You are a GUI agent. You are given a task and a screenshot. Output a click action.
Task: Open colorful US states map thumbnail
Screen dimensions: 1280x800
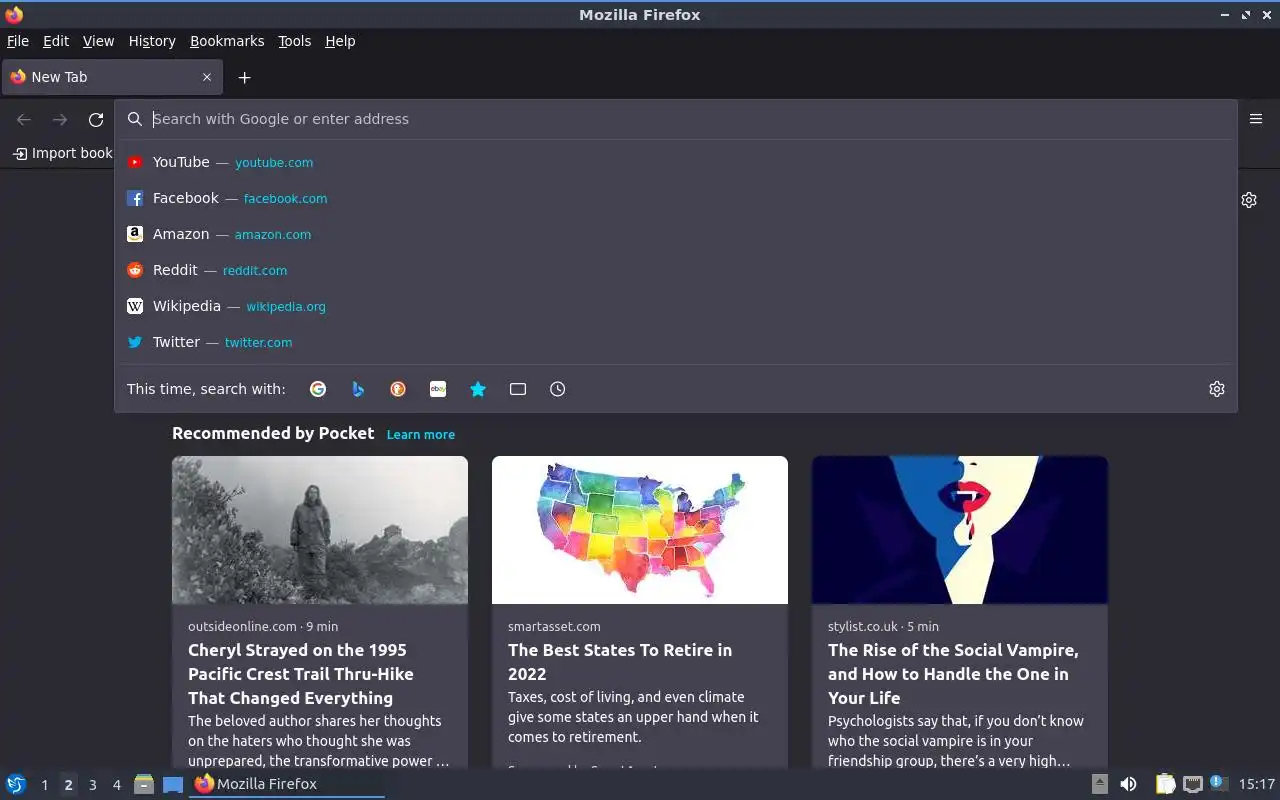coord(640,530)
